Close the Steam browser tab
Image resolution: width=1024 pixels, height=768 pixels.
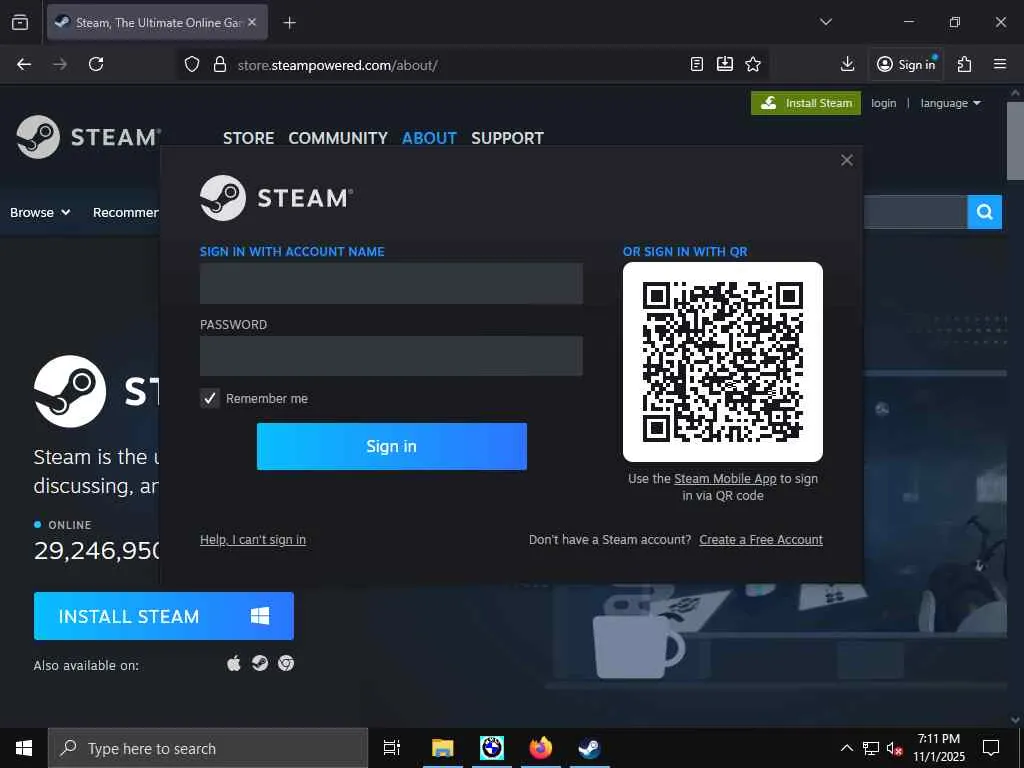[252, 22]
